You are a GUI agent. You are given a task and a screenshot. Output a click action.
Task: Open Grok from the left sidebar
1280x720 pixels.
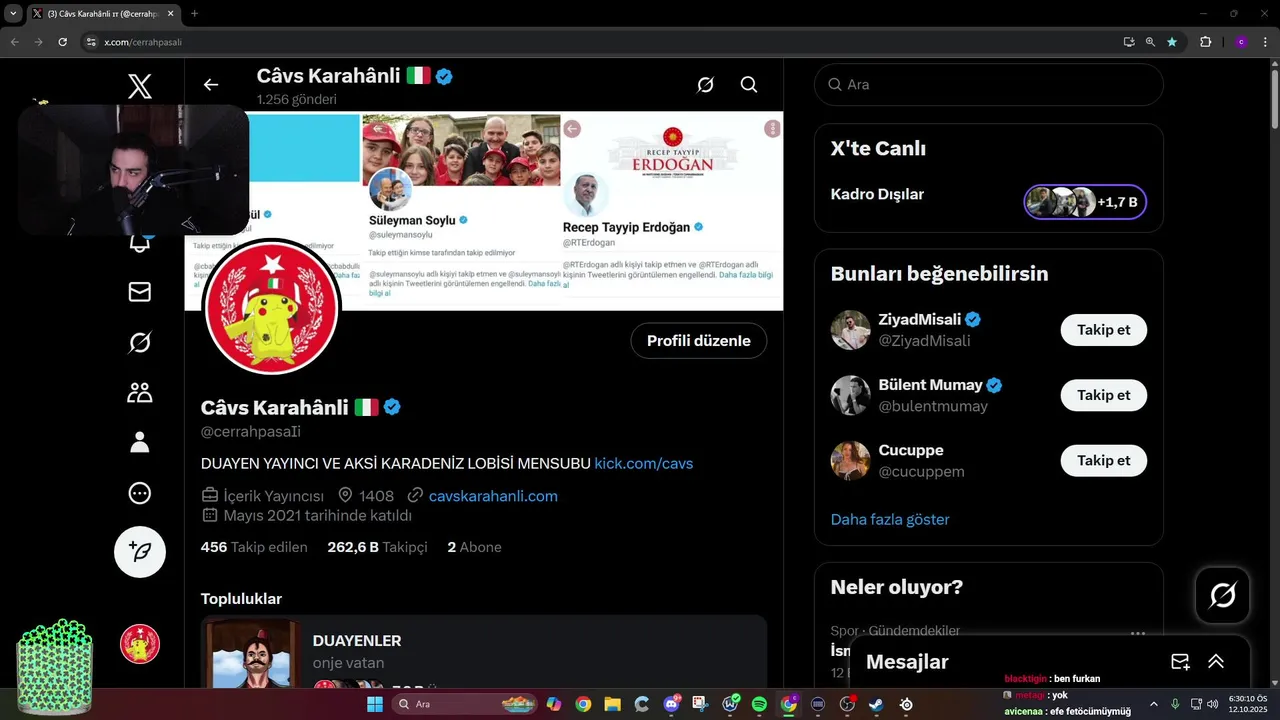coord(140,343)
